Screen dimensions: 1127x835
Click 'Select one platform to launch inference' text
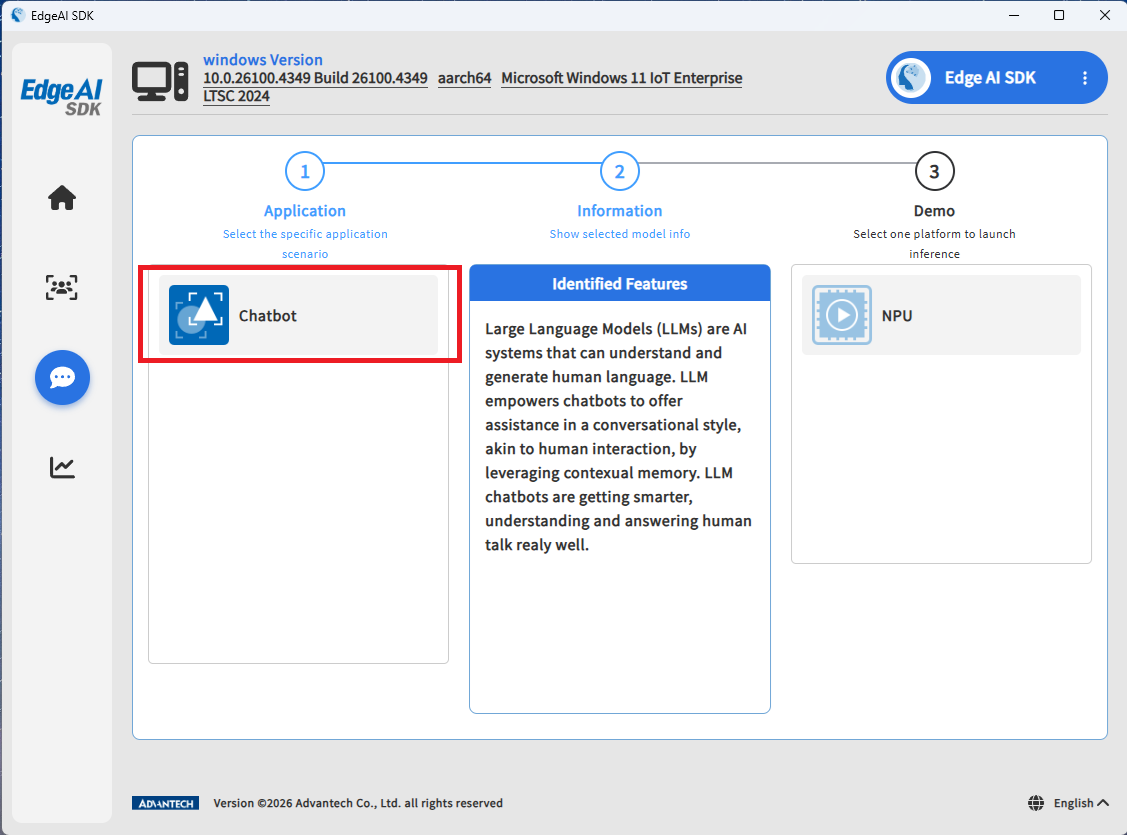(934, 244)
